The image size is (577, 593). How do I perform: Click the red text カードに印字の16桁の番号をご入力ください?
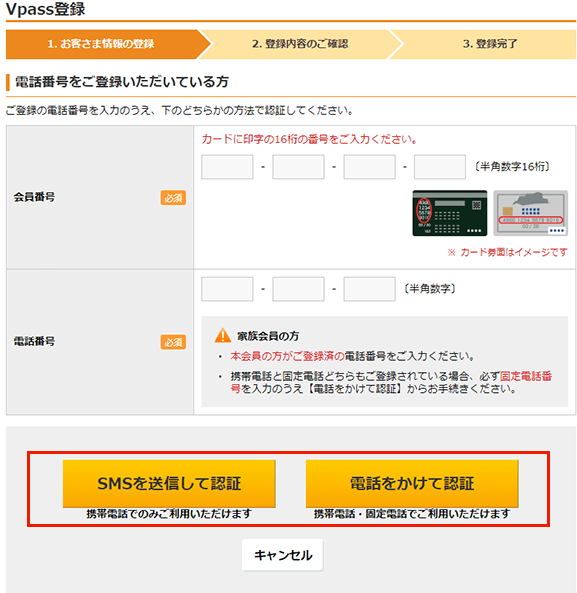click(x=309, y=139)
